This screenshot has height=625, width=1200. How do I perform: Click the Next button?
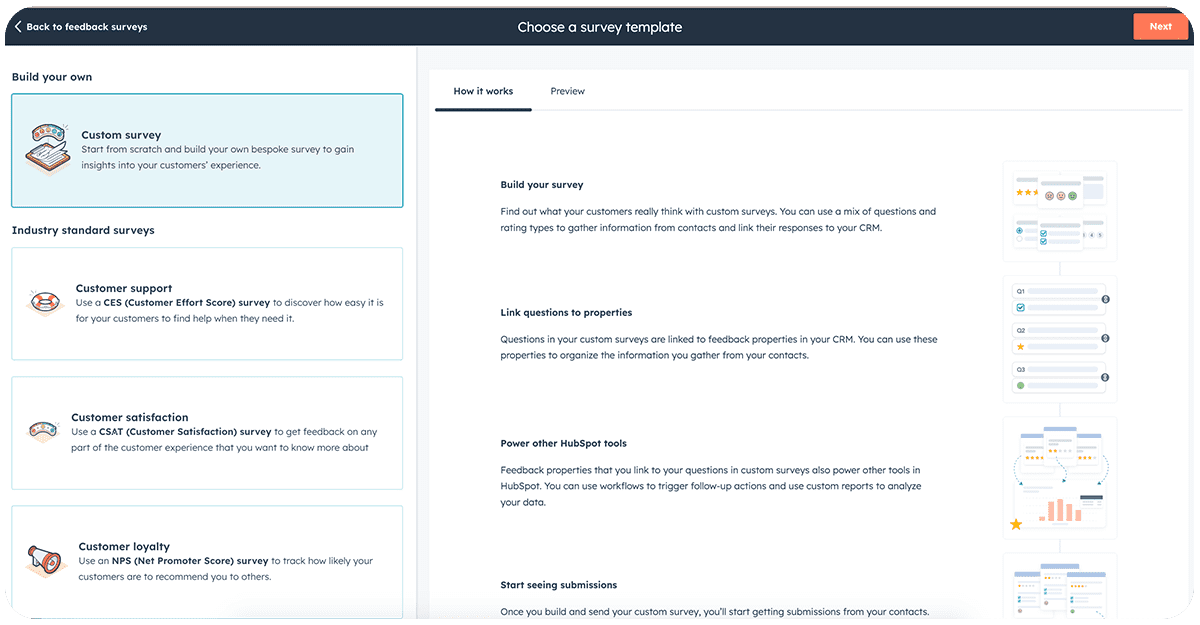click(1160, 27)
